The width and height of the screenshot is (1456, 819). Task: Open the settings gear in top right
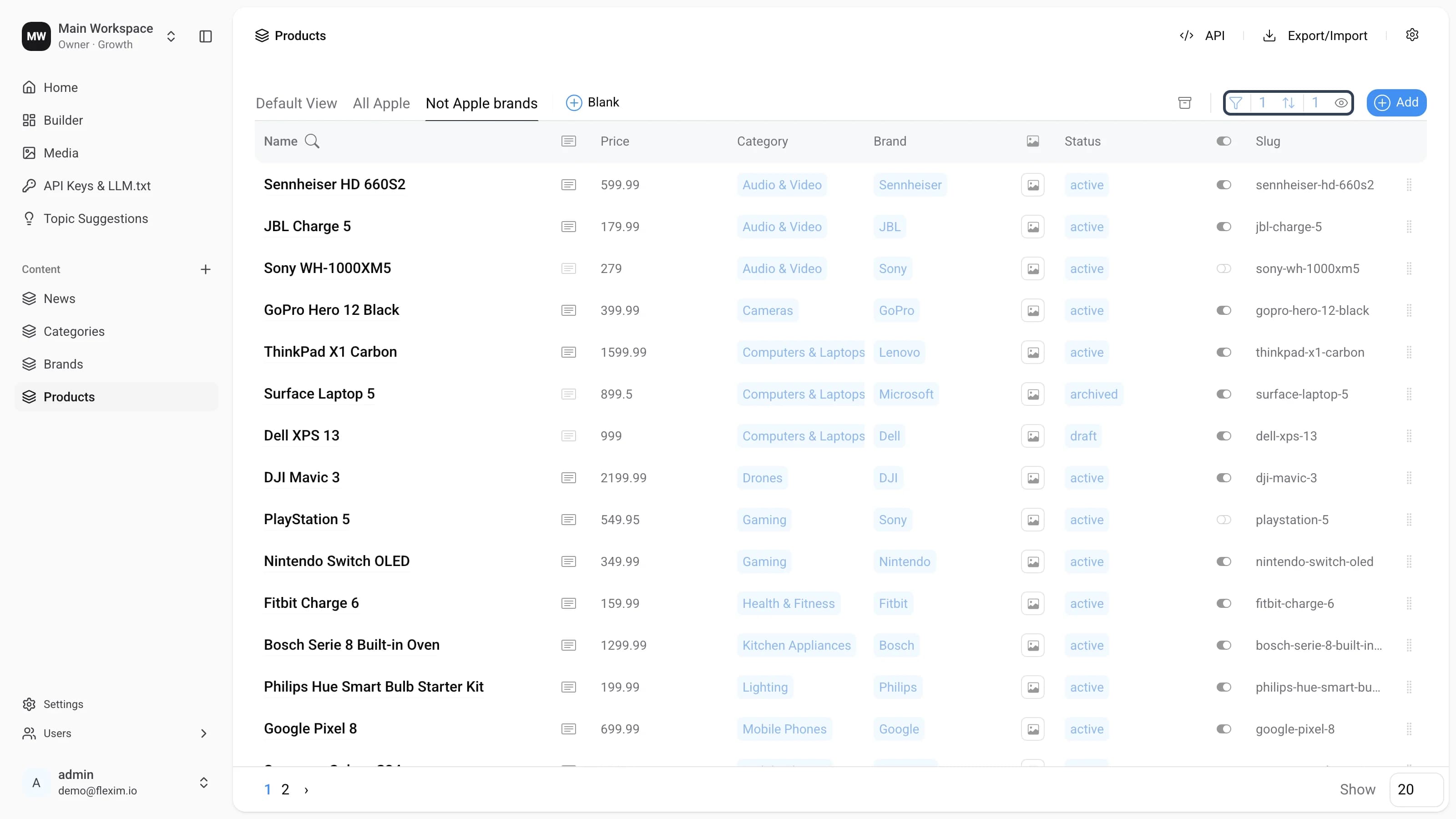tap(1412, 35)
